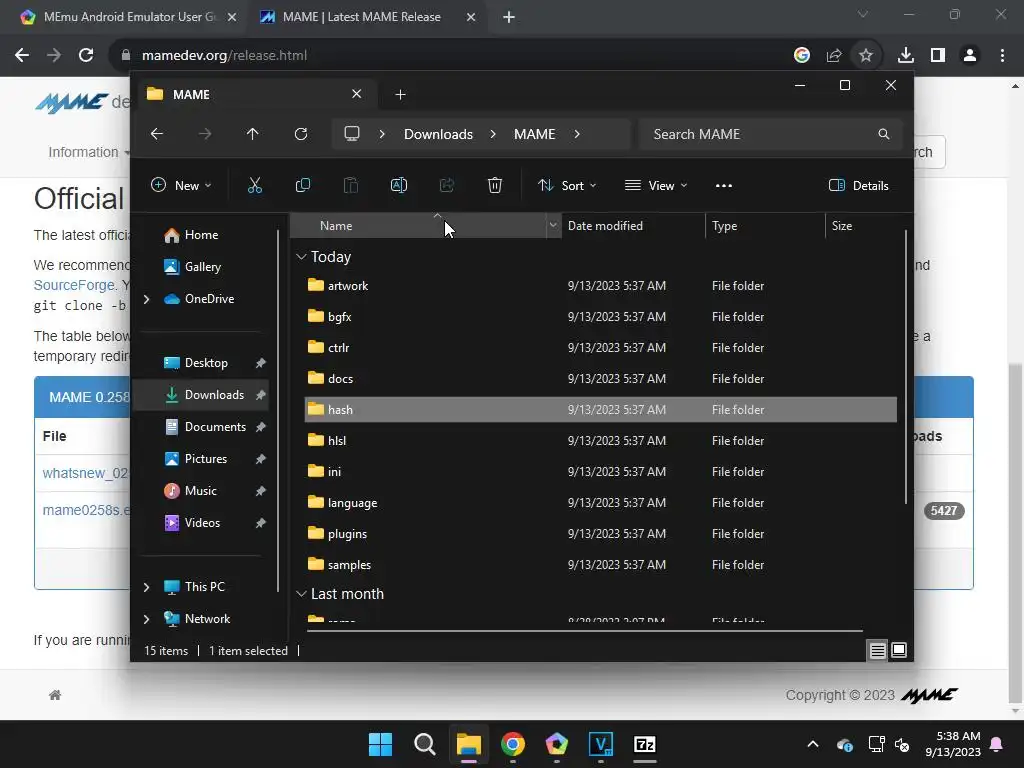This screenshot has width=1024, height=768.
Task: Click the whatsnew file link on MAME page
Action: 85,473
